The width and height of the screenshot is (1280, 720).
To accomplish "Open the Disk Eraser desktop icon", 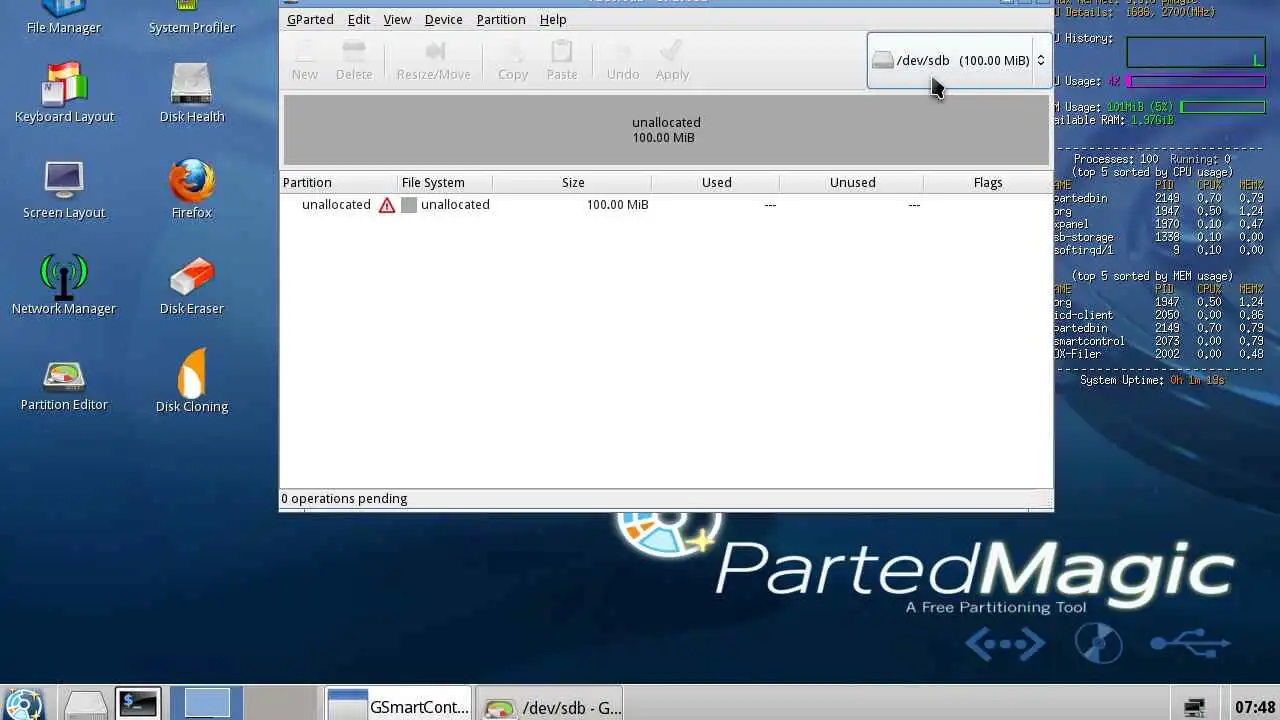I will 192,286.
